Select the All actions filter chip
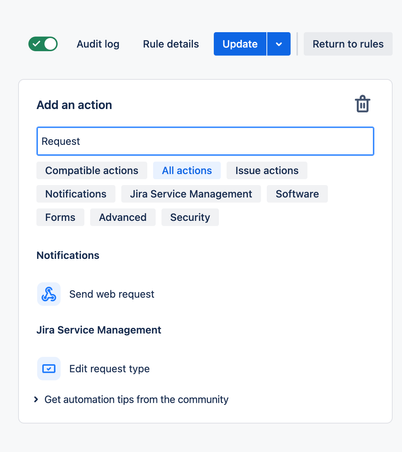402x452 pixels. (x=187, y=171)
